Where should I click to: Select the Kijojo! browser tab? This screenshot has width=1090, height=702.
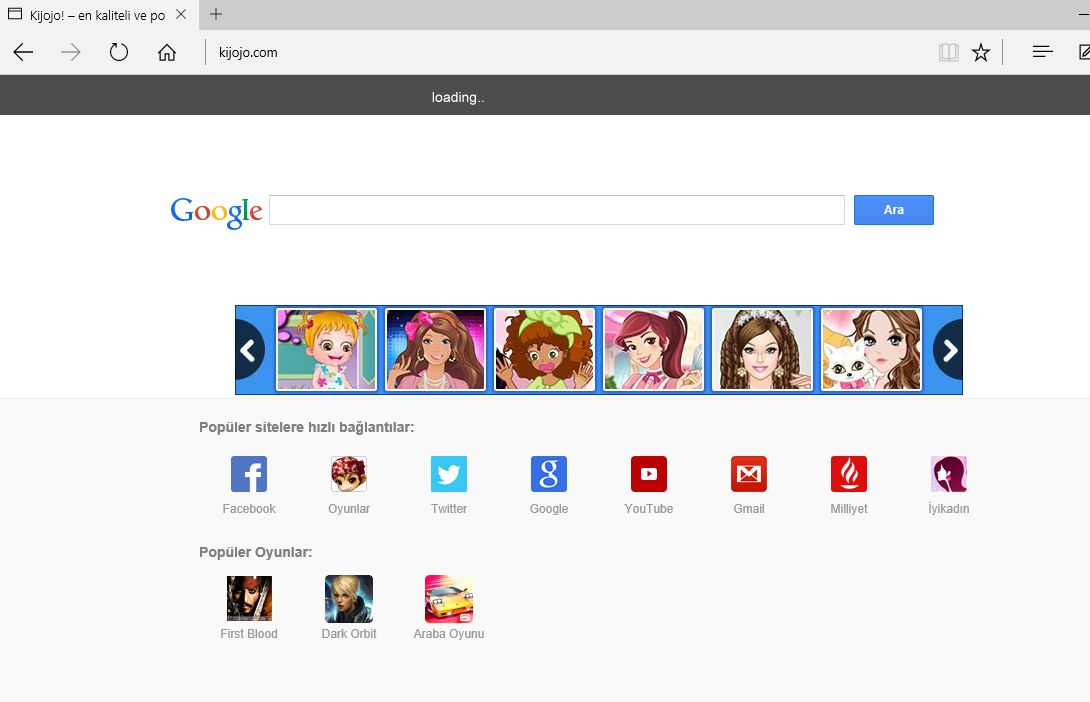tap(99, 15)
